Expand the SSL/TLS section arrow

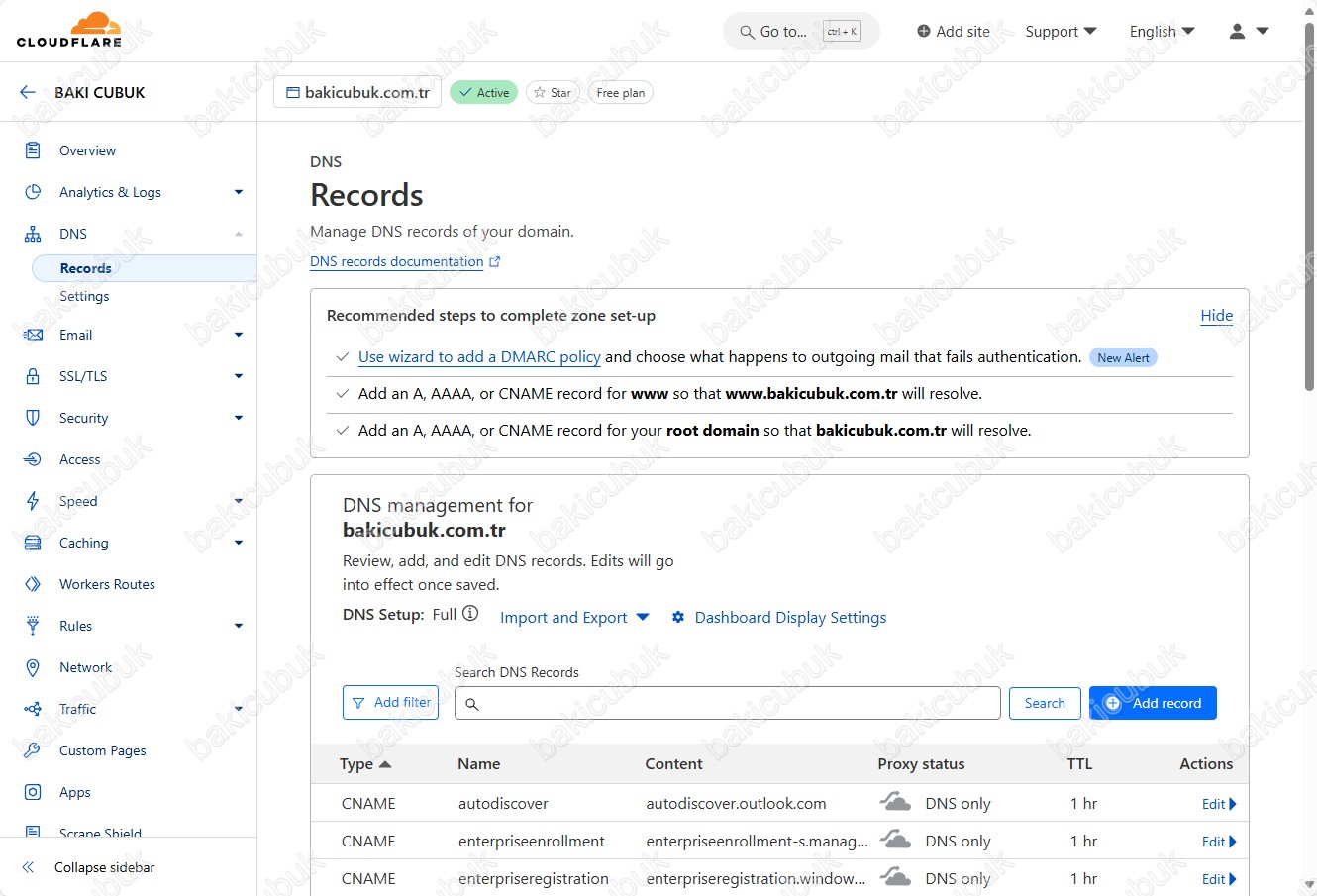point(238,376)
